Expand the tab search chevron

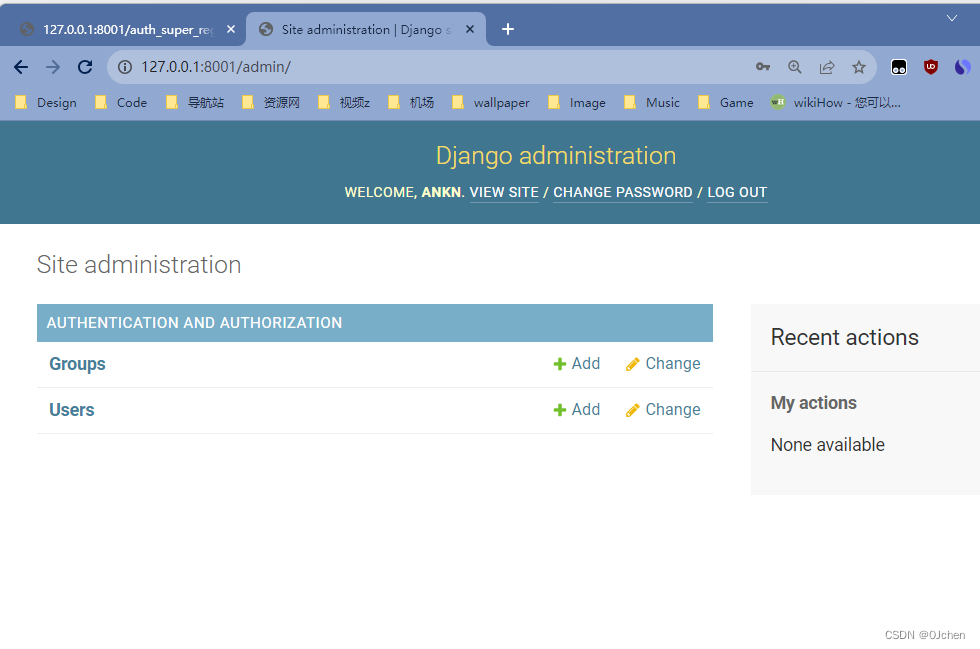951,18
